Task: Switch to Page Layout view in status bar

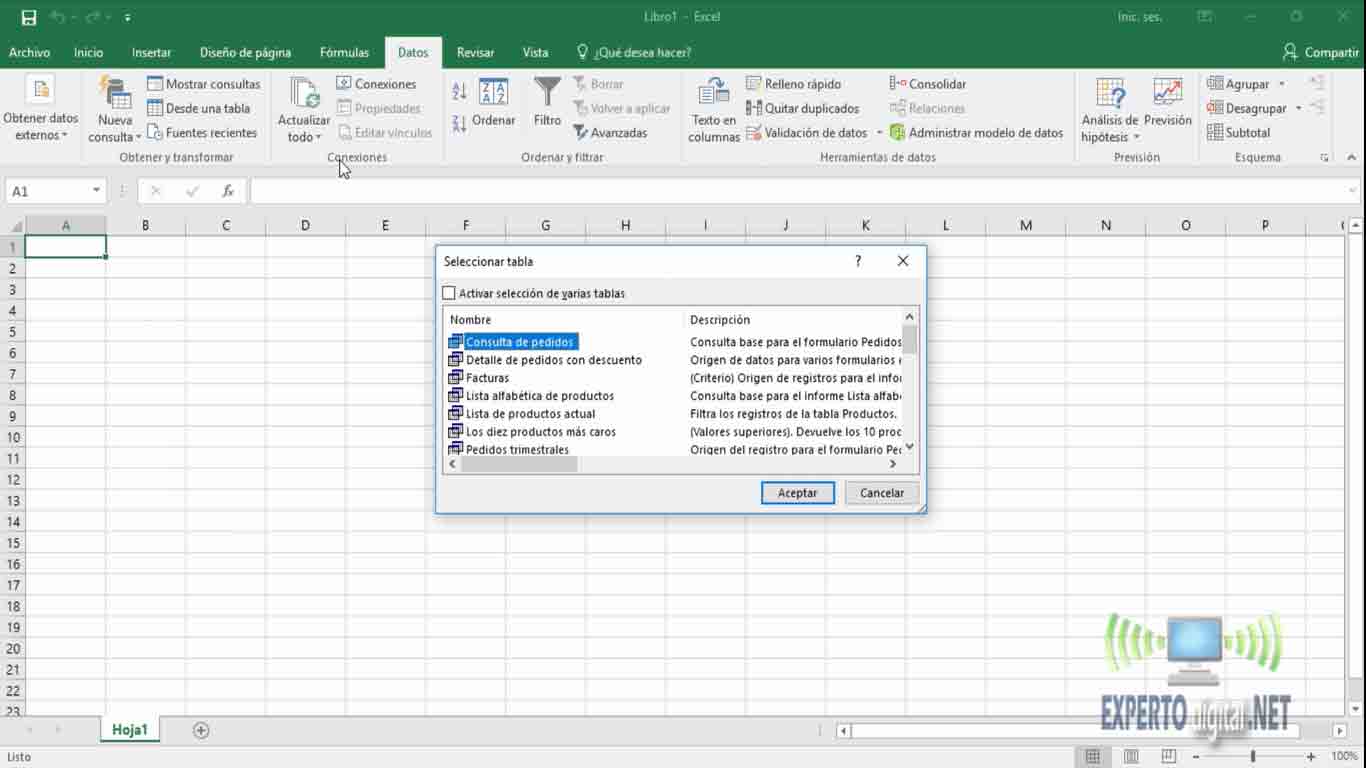Action: (1129, 756)
